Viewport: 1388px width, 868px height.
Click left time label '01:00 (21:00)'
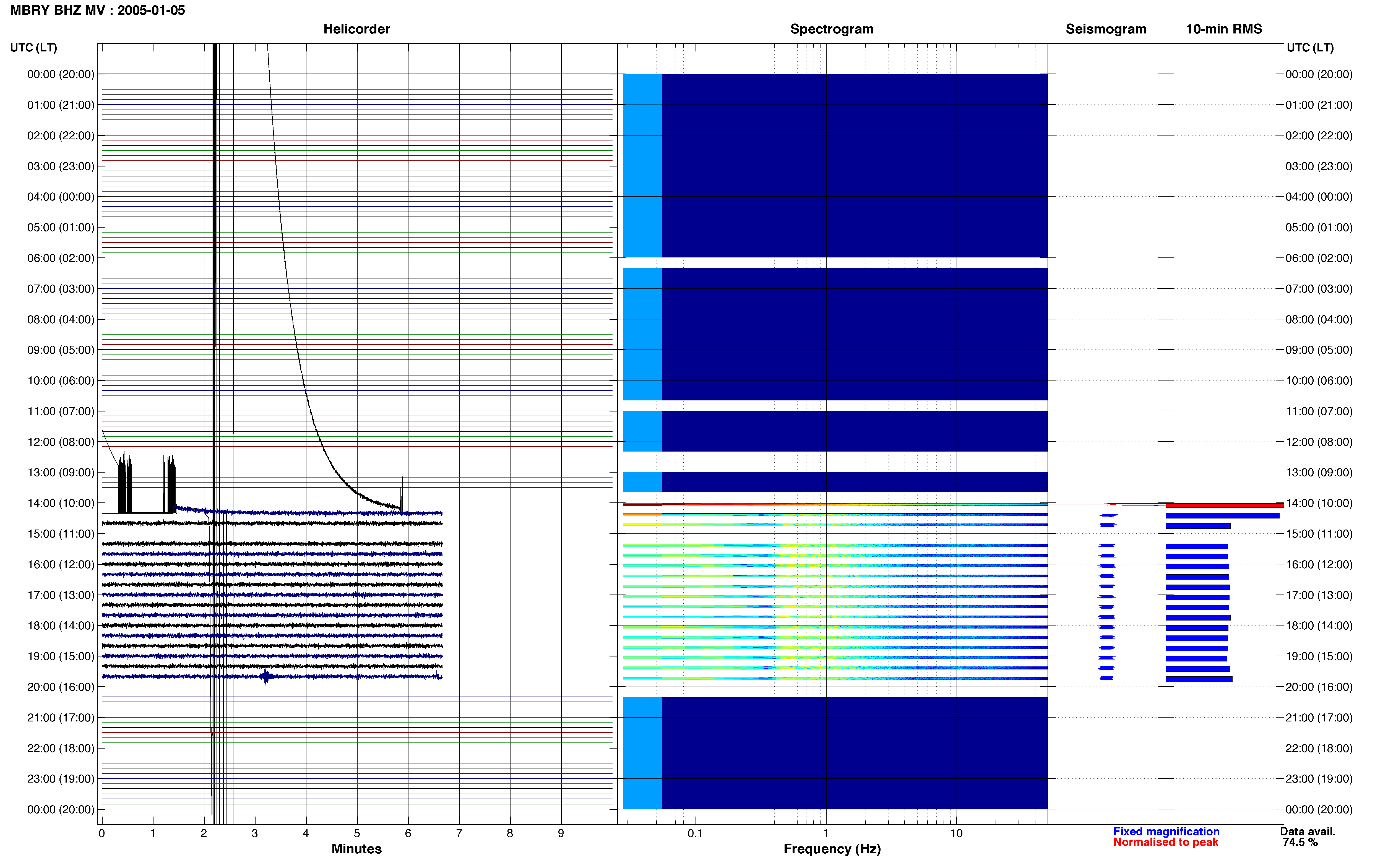click(x=61, y=105)
